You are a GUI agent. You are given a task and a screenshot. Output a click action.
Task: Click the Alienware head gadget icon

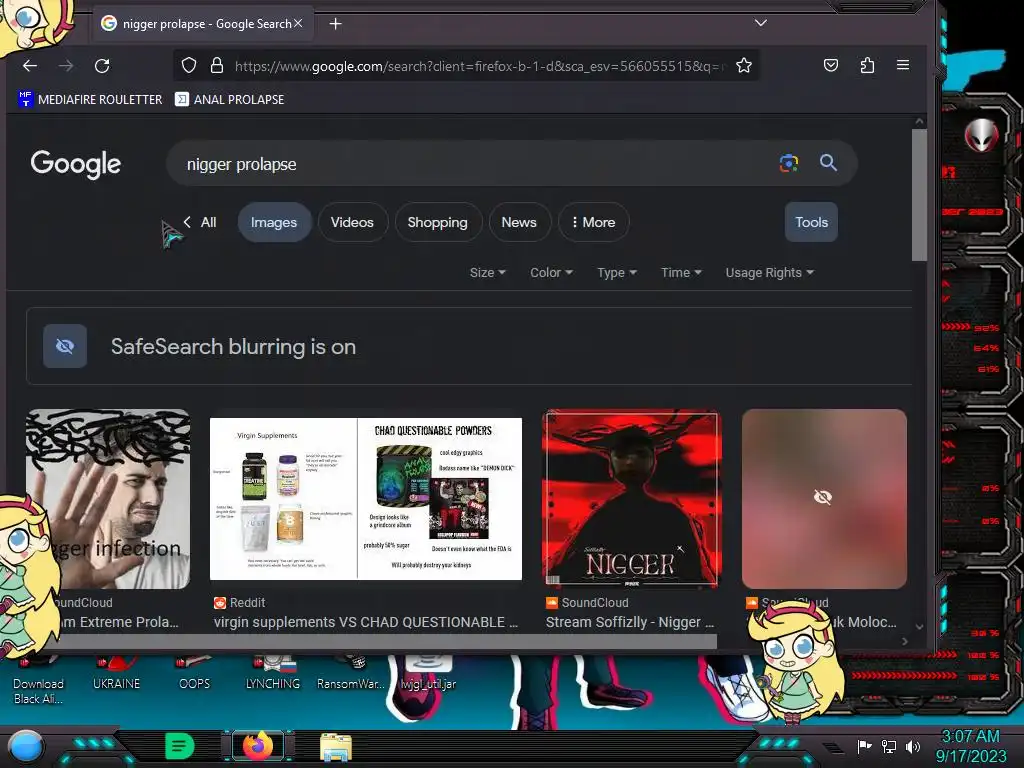(x=982, y=136)
